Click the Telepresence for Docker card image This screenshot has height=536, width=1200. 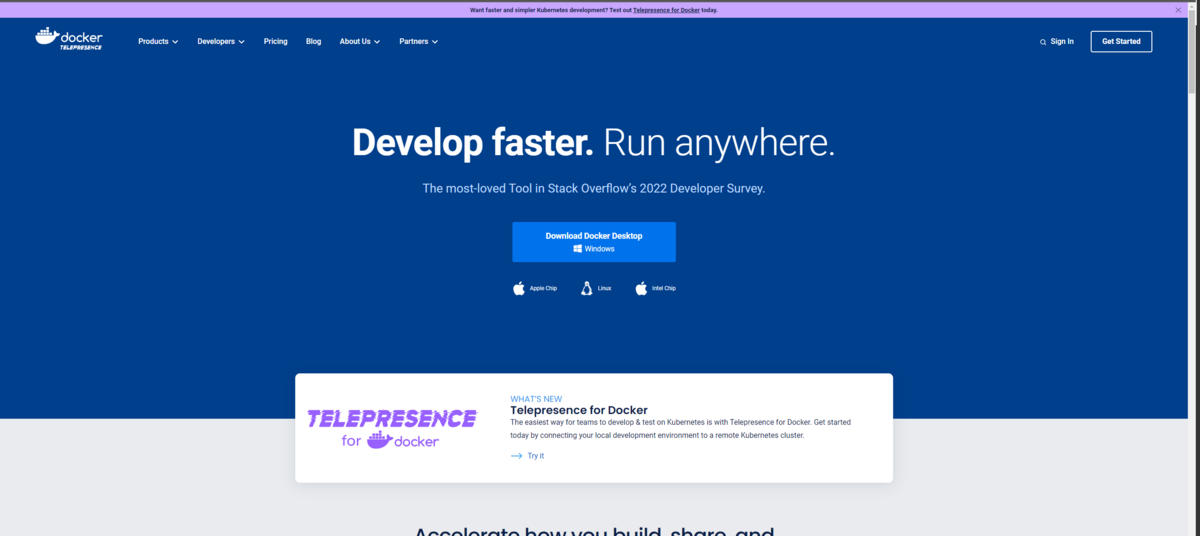point(392,427)
